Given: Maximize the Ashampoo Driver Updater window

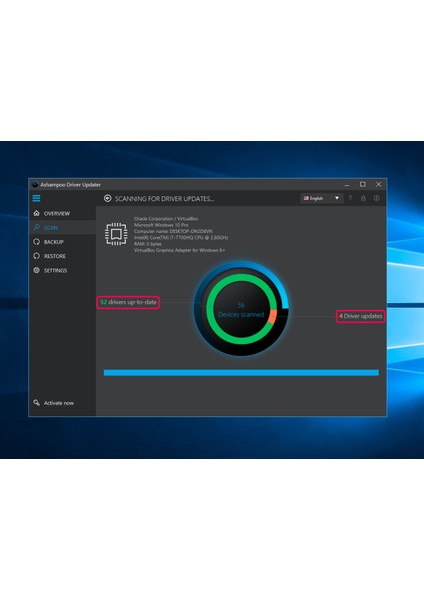Looking at the screenshot, I should pyautogui.click(x=362, y=184).
